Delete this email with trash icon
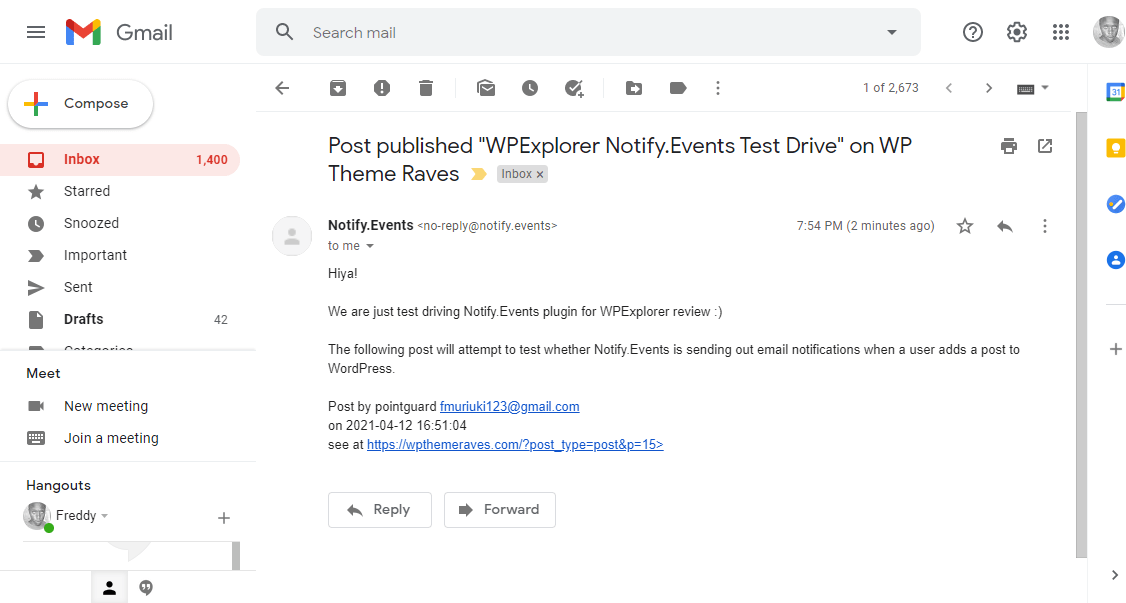Viewport: 1126px width, 603px height. point(426,88)
